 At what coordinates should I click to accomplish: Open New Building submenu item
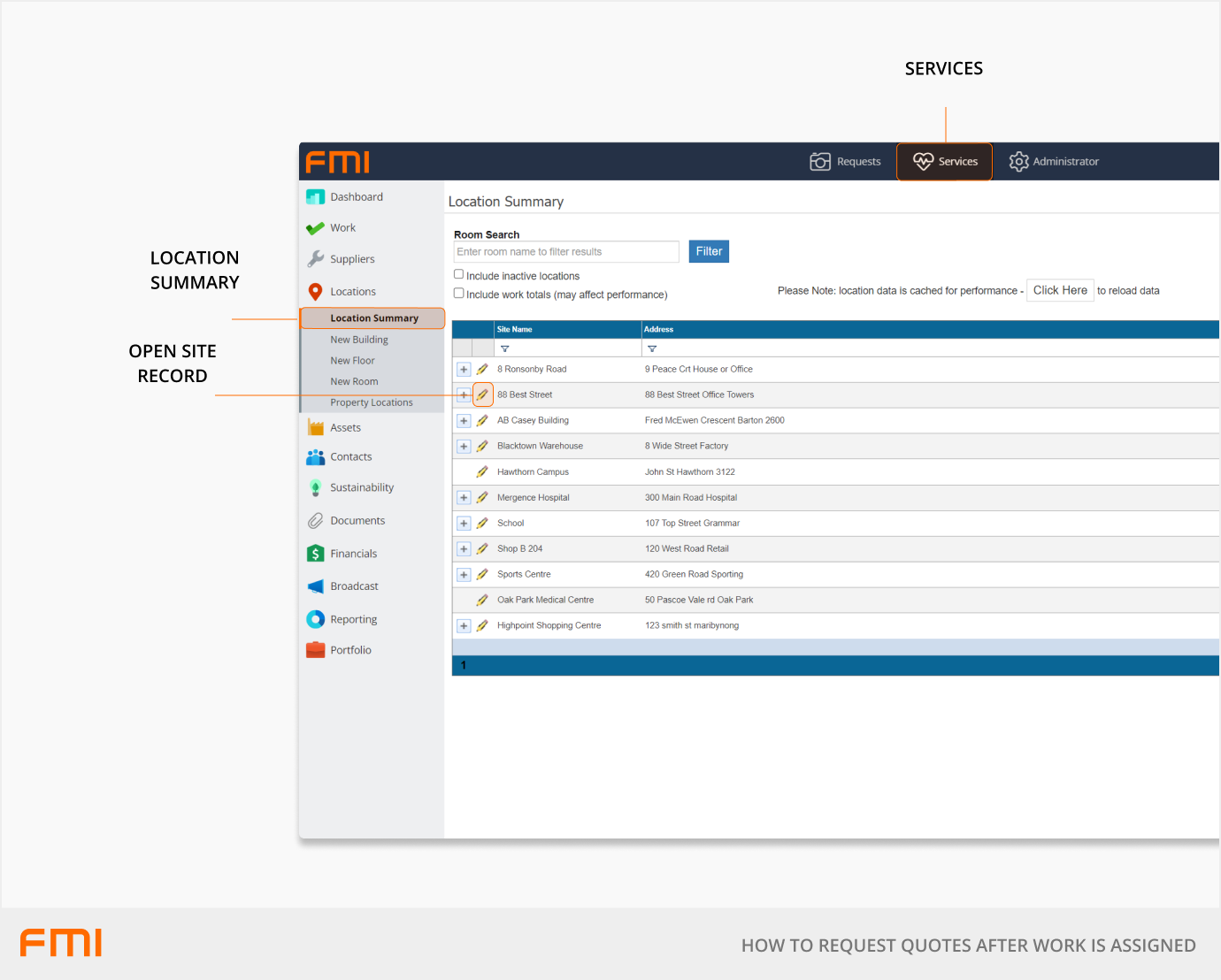359,340
